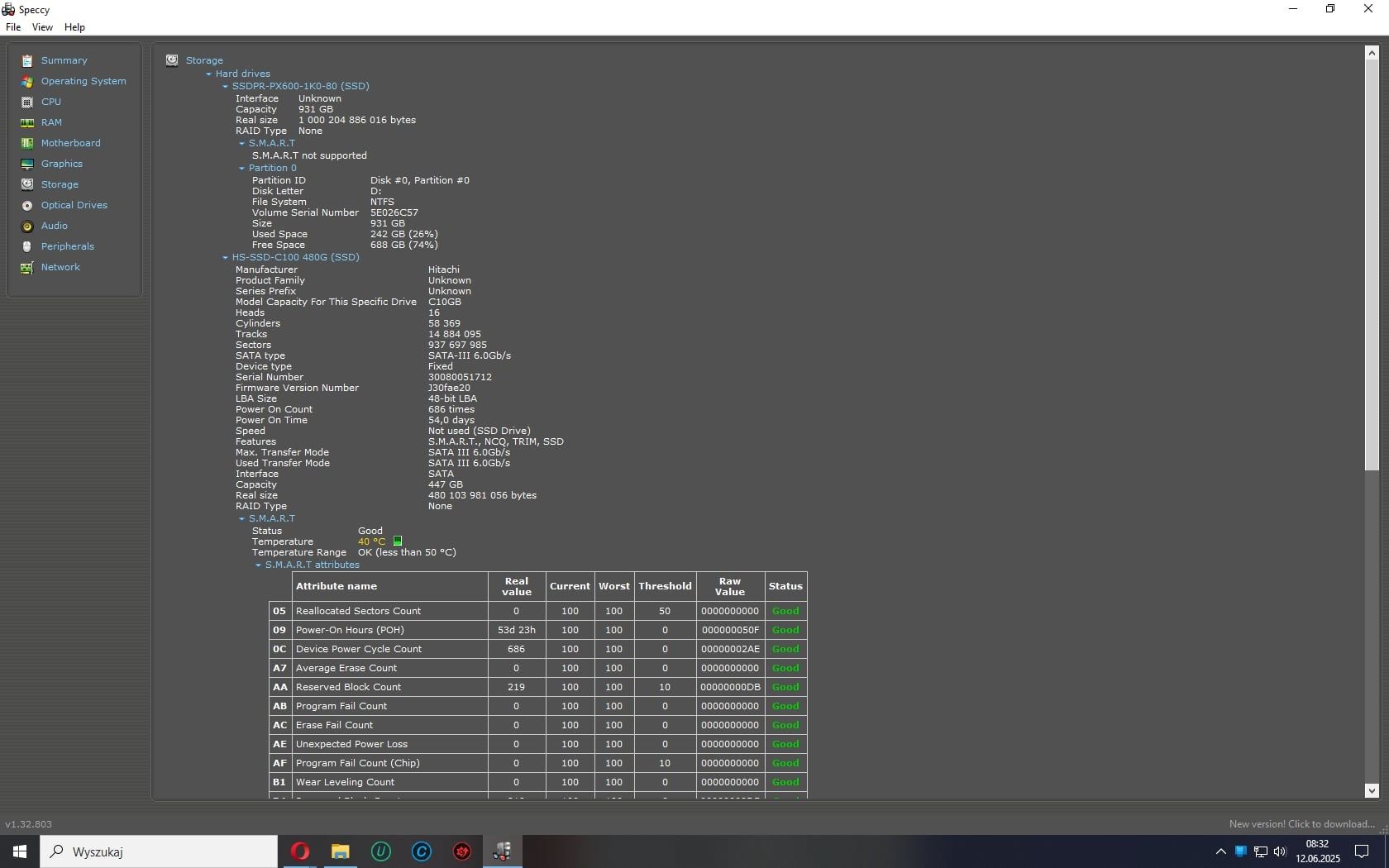Click the raw value 00000002AE cell
Viewport: 1389px width, 868px height.
click(730, 649)
